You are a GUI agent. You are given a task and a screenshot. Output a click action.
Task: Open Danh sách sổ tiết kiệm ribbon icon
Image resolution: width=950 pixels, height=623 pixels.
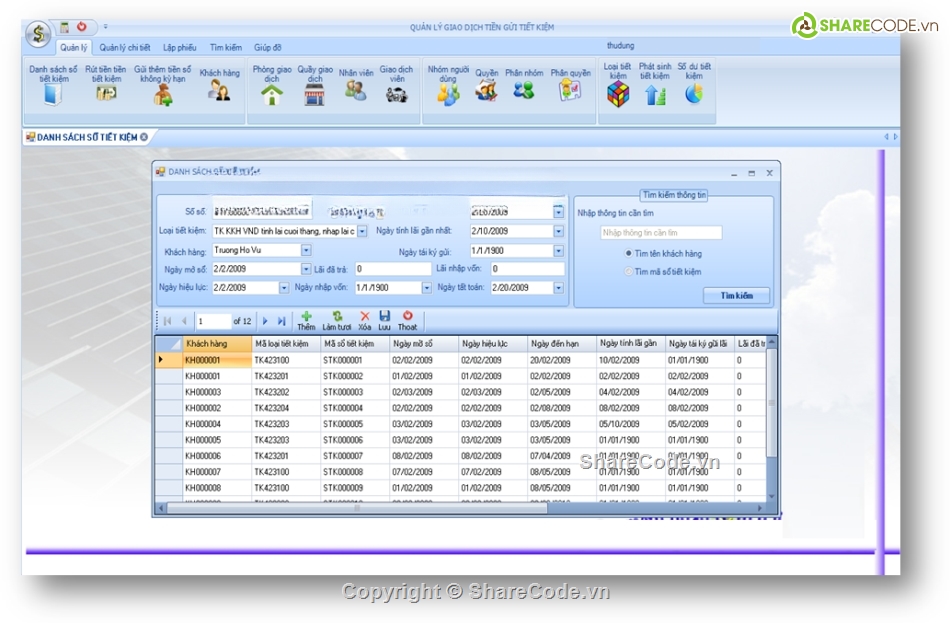[53, 94]
